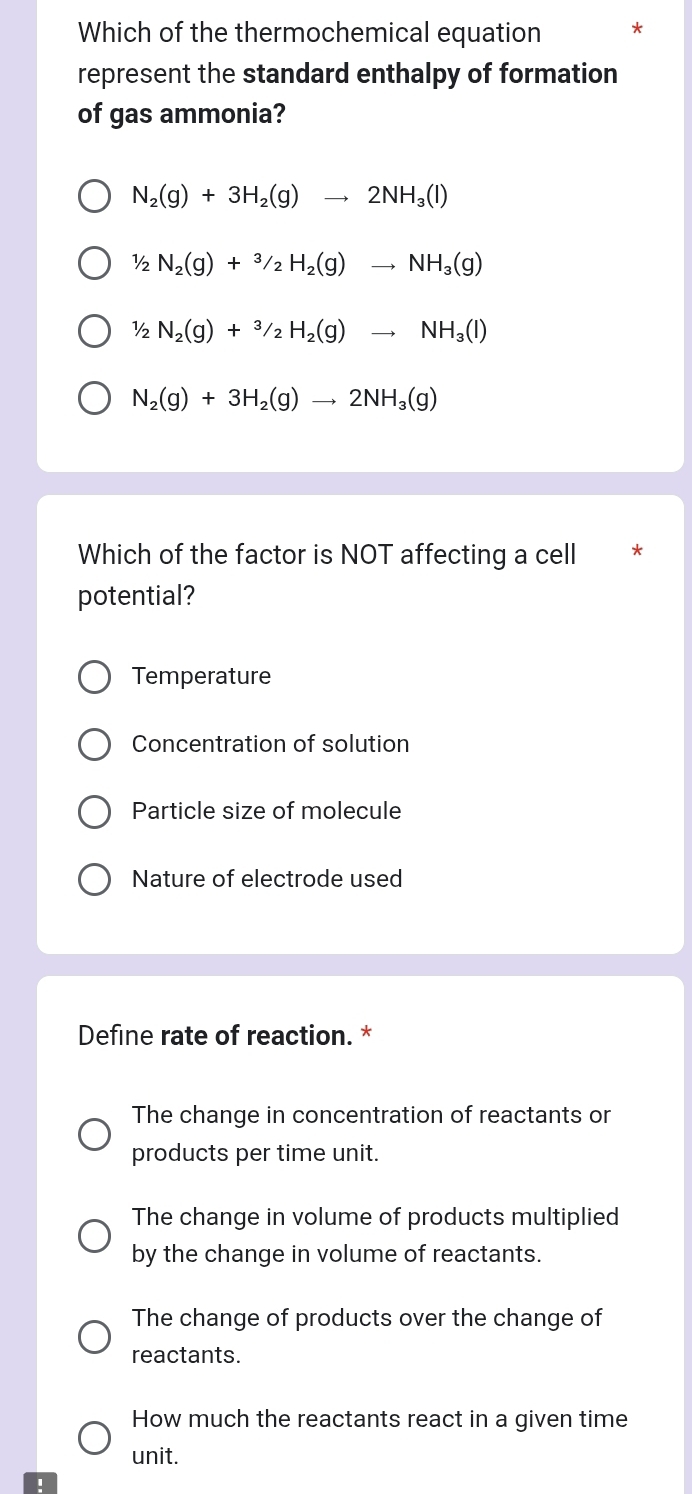Select answer N₂(g) + 3H₂(g) → 2NH₃(l)

94,196
